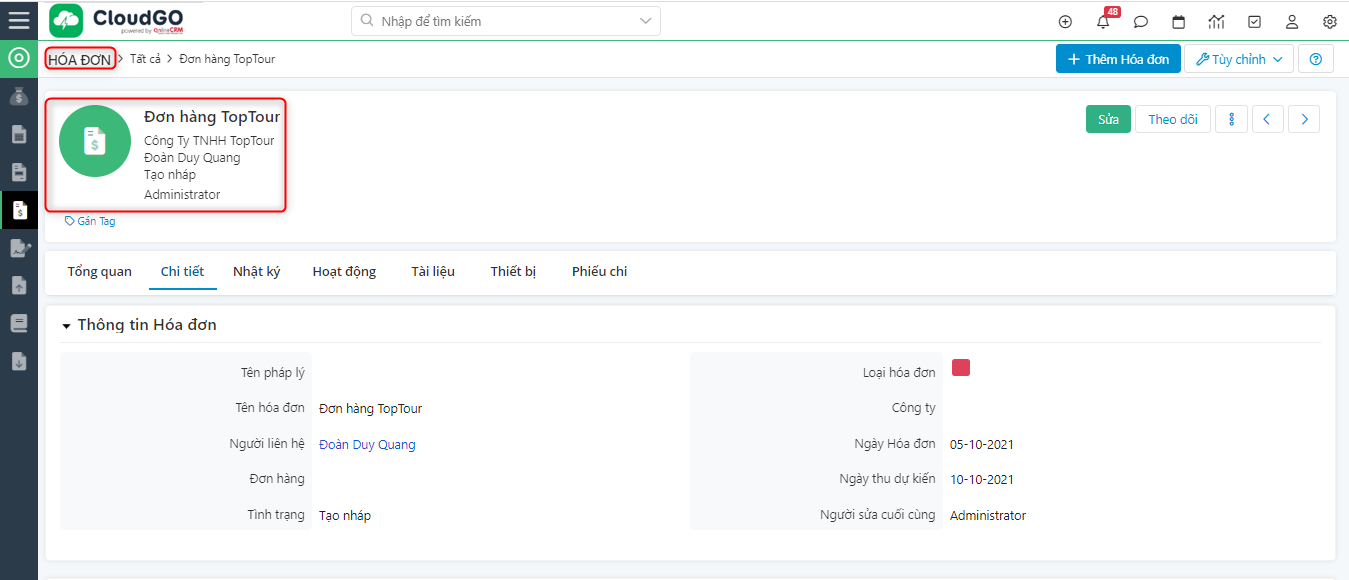This screenshot has width=1349, height=580.
Task: Collapse the Thông tin Hóa đơn section
Action: pos(66,326)
